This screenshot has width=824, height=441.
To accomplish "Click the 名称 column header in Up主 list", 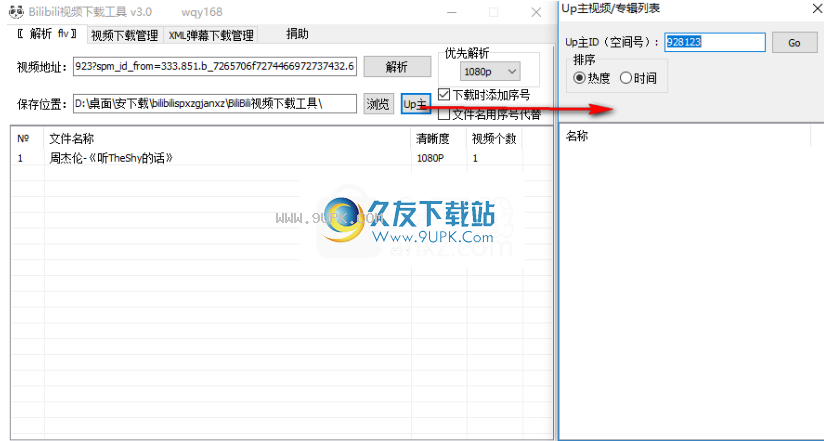I will pos(686,136).
